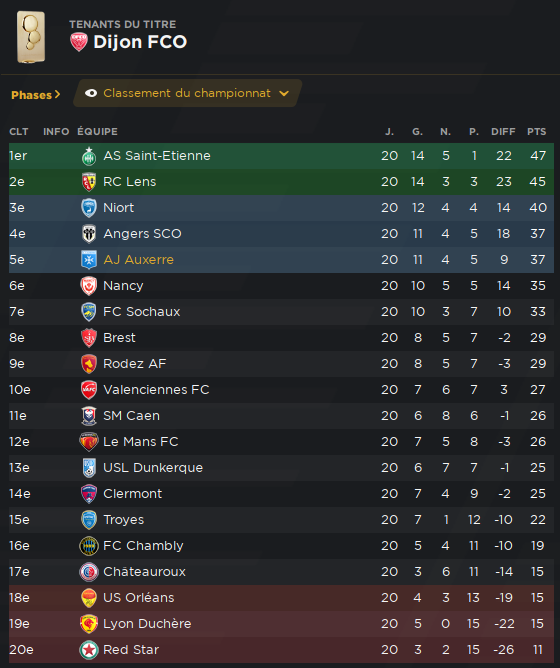Click the AS Saint-Etienne club crest

point(89,156)
